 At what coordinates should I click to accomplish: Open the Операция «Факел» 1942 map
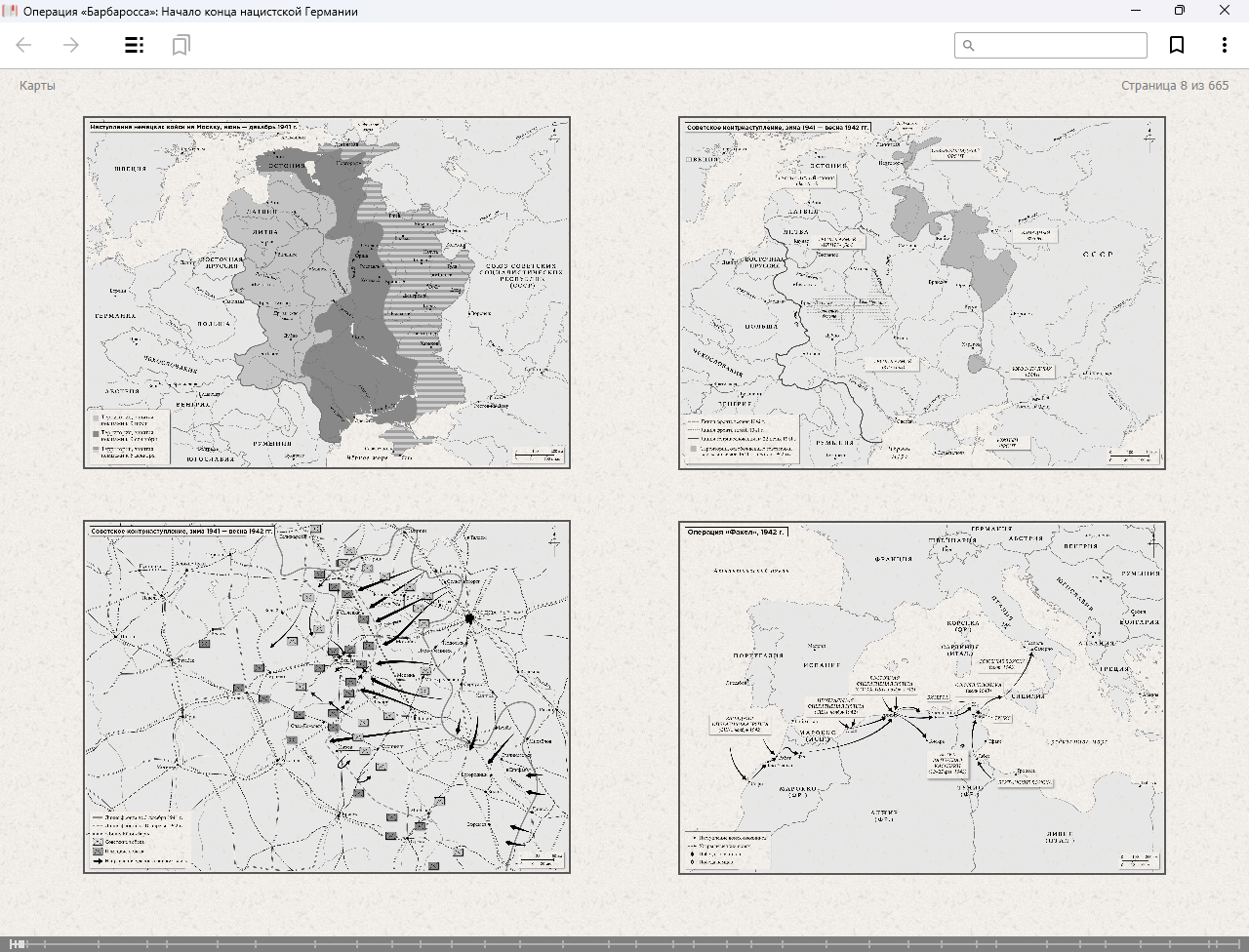point(922,696)
